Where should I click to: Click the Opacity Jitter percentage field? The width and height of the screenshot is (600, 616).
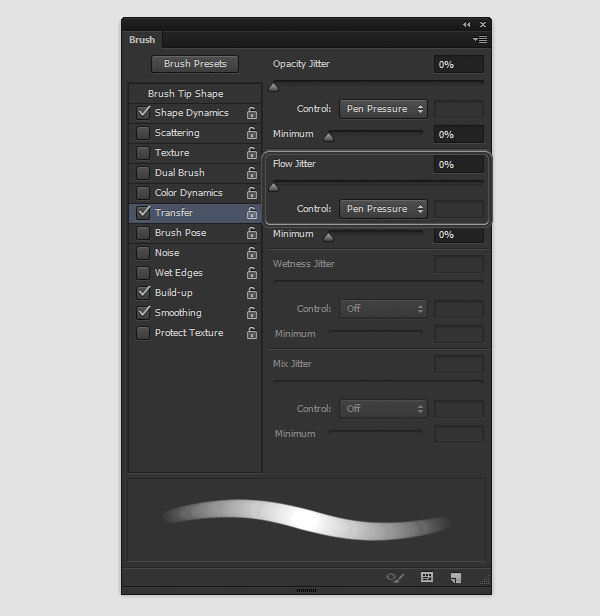click(458, 64)
